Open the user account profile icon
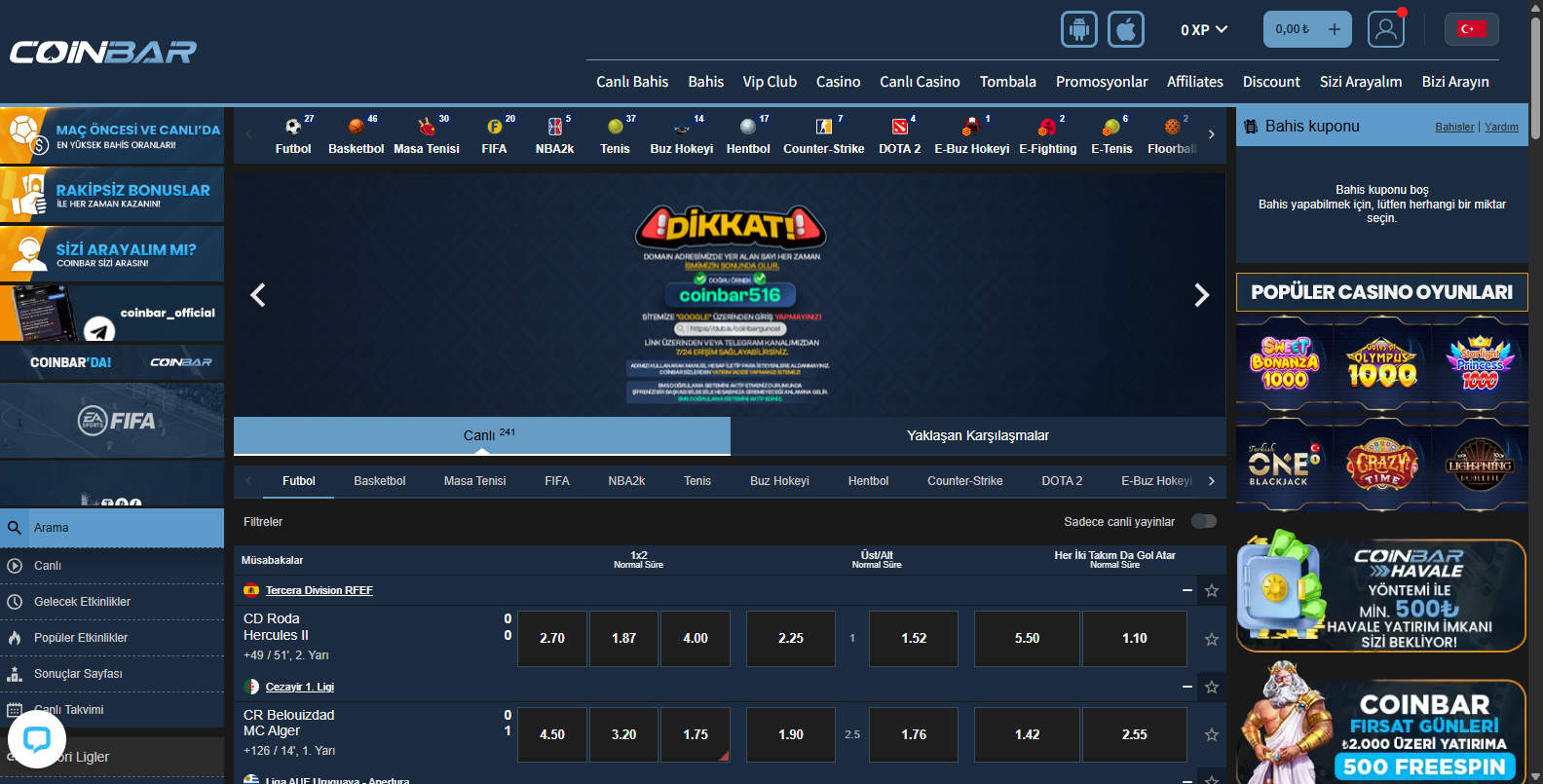 1385,29
